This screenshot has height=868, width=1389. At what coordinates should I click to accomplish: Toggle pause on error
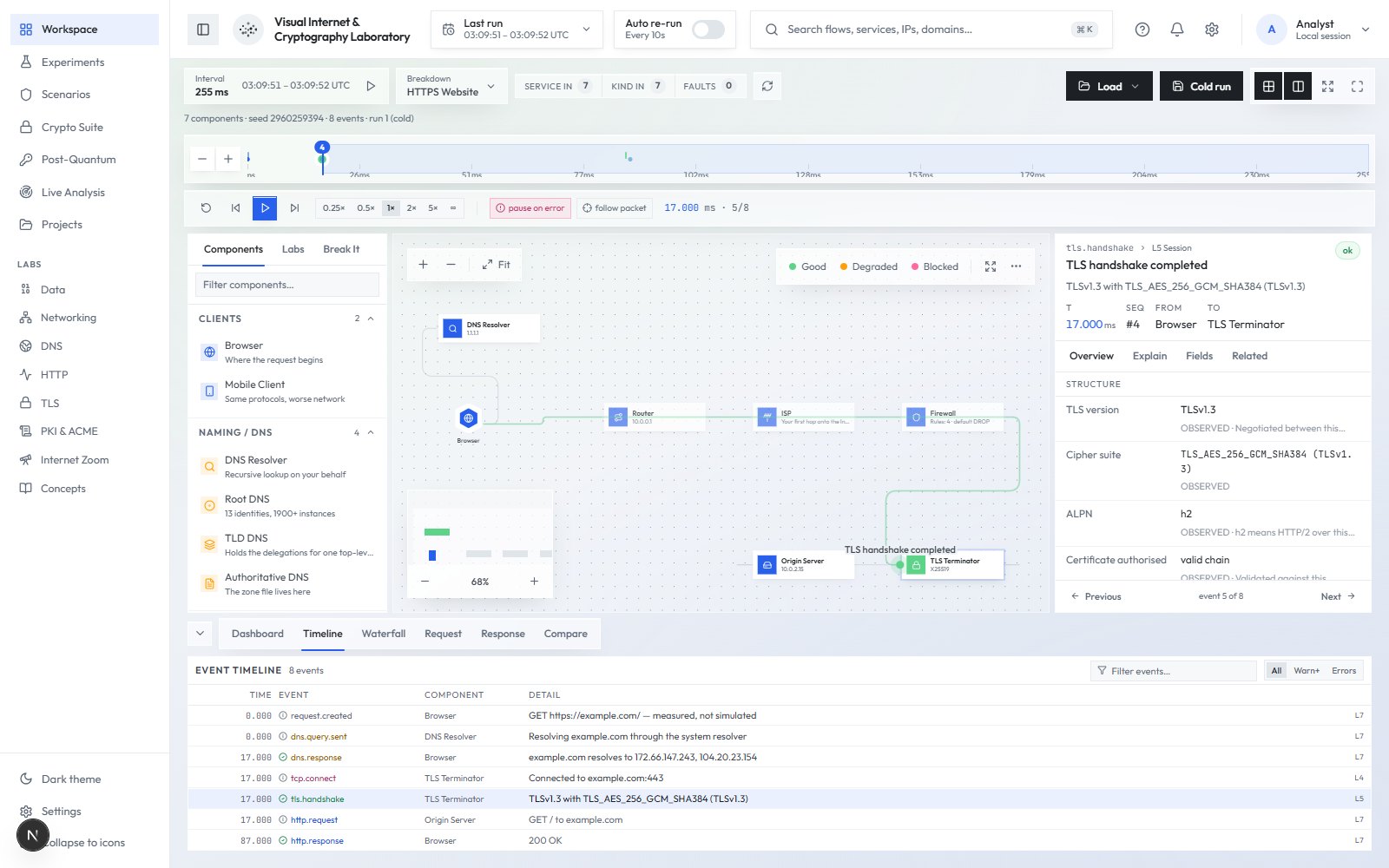[530, 208]
